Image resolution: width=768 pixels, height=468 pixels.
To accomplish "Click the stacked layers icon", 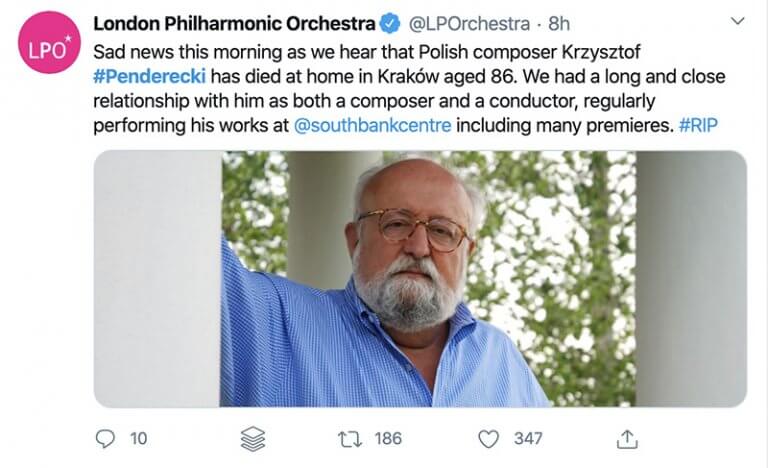I will point(251,439).
